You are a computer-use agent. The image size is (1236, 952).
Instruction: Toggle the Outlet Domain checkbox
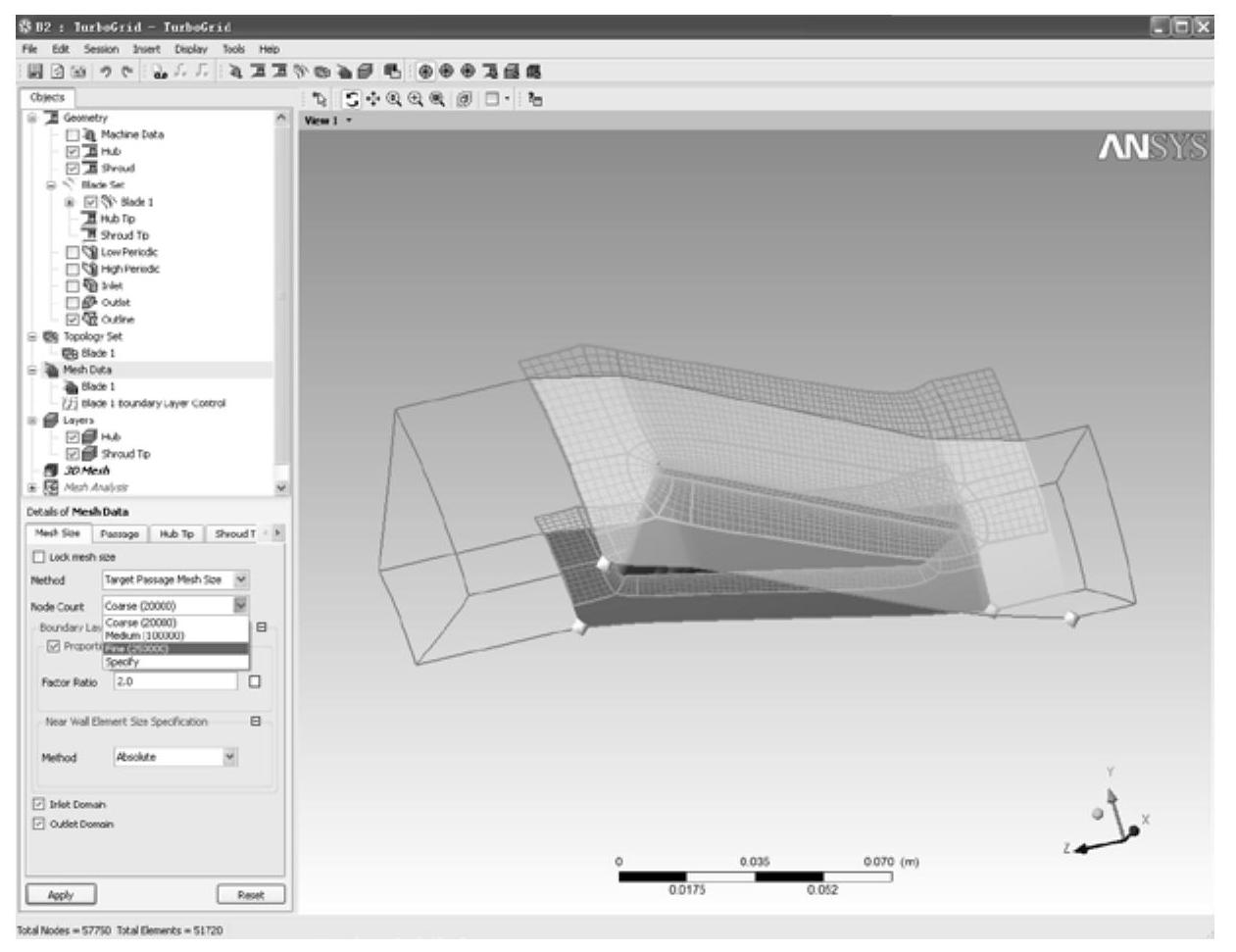[39, 824]
